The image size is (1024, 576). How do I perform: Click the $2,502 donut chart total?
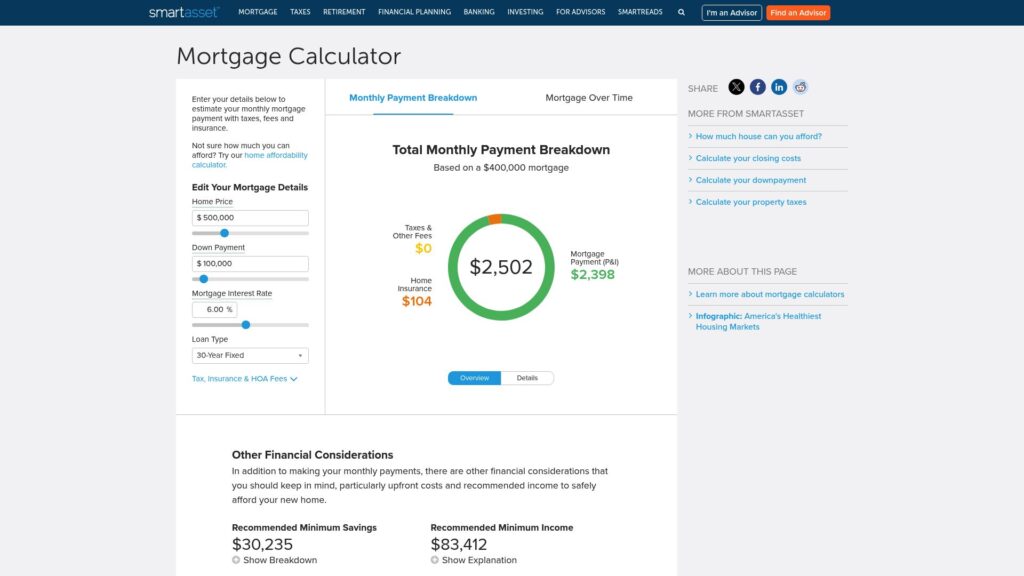501,267
